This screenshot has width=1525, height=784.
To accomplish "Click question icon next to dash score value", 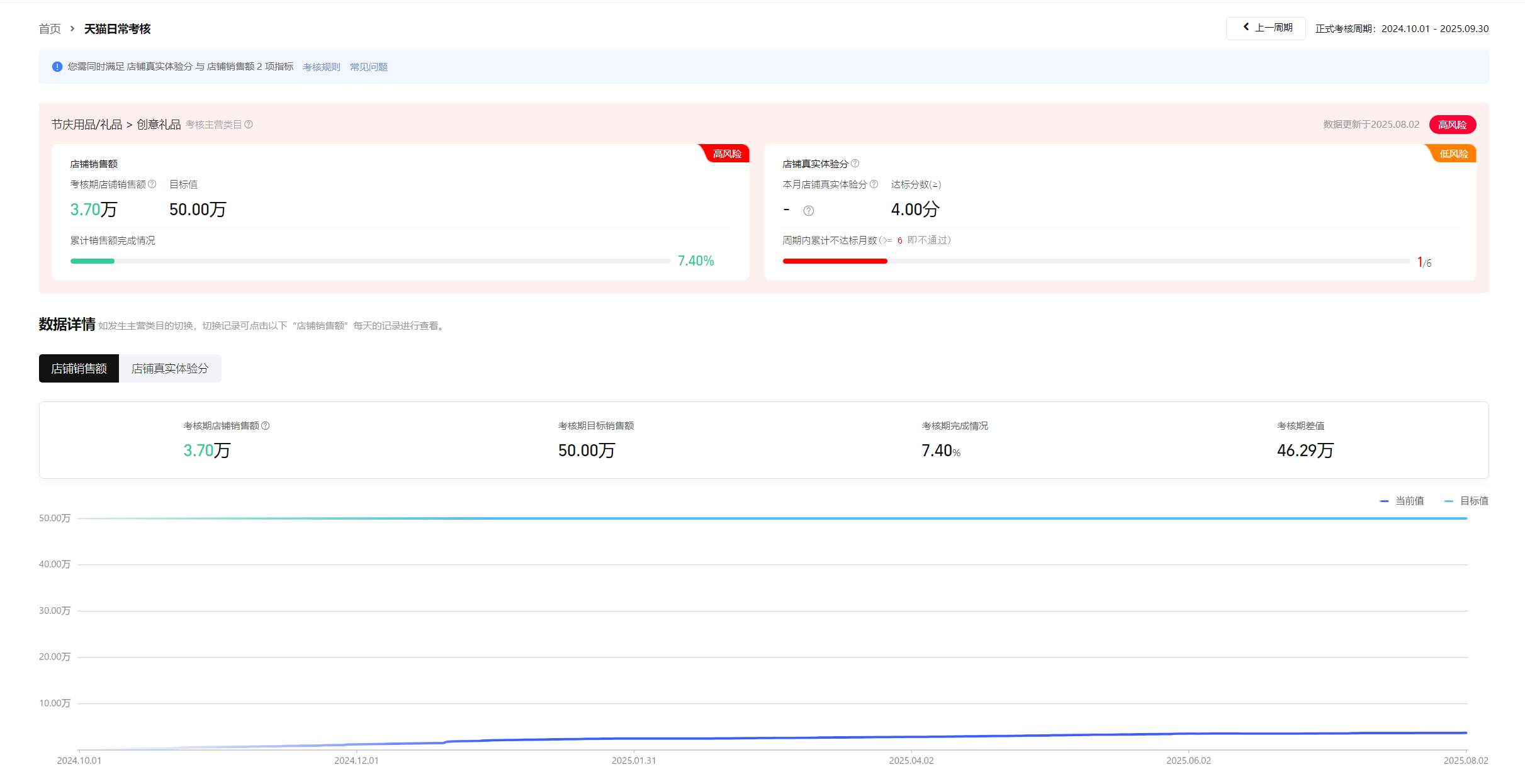I will tap(809, 211).
